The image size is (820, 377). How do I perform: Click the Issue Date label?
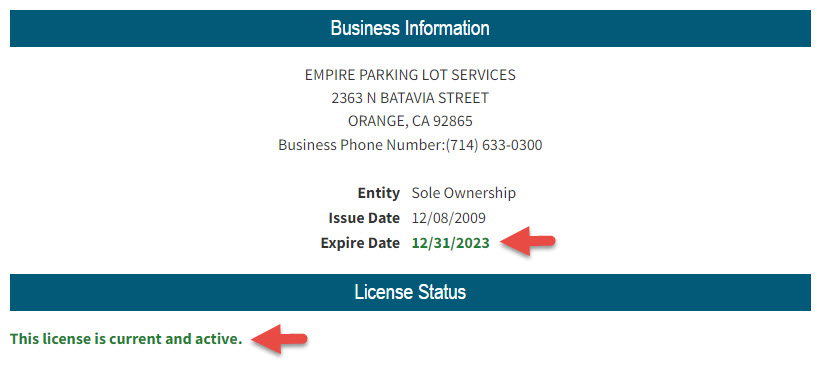364,218
